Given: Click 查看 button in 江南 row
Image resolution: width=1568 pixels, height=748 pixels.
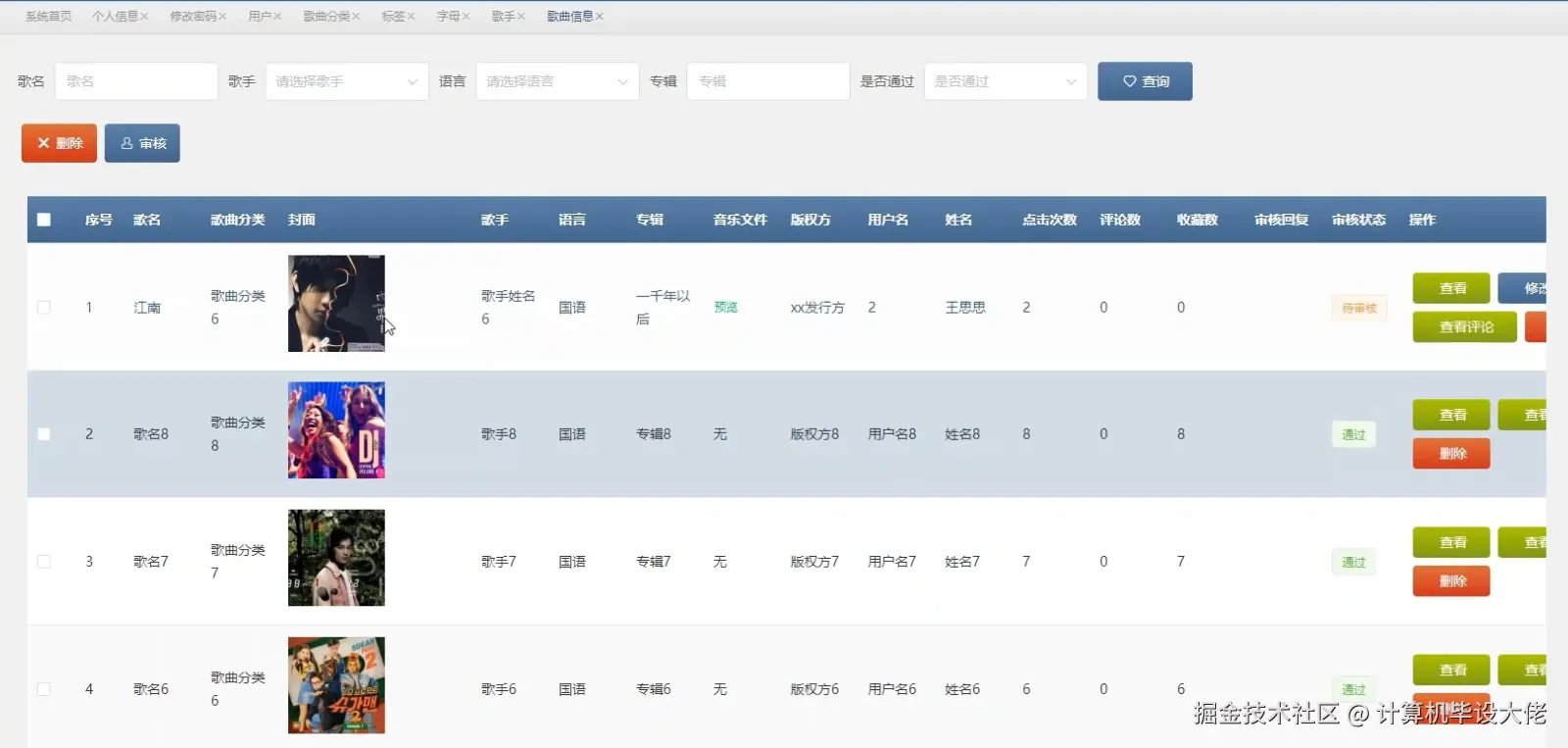Looking at the screenshot, I should click(1451, 288).
